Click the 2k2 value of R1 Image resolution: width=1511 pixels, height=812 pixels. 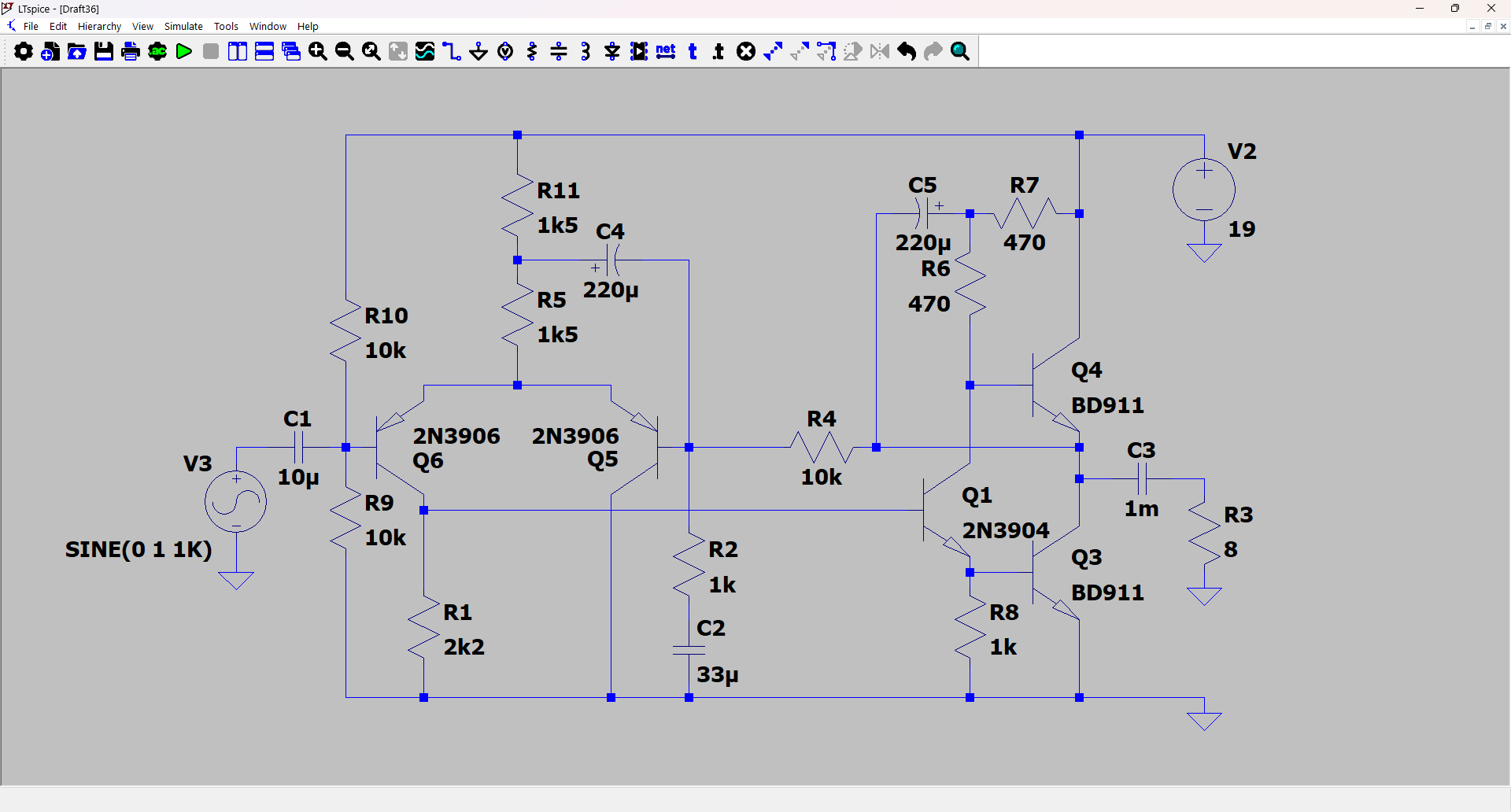[x=464, y=647]
